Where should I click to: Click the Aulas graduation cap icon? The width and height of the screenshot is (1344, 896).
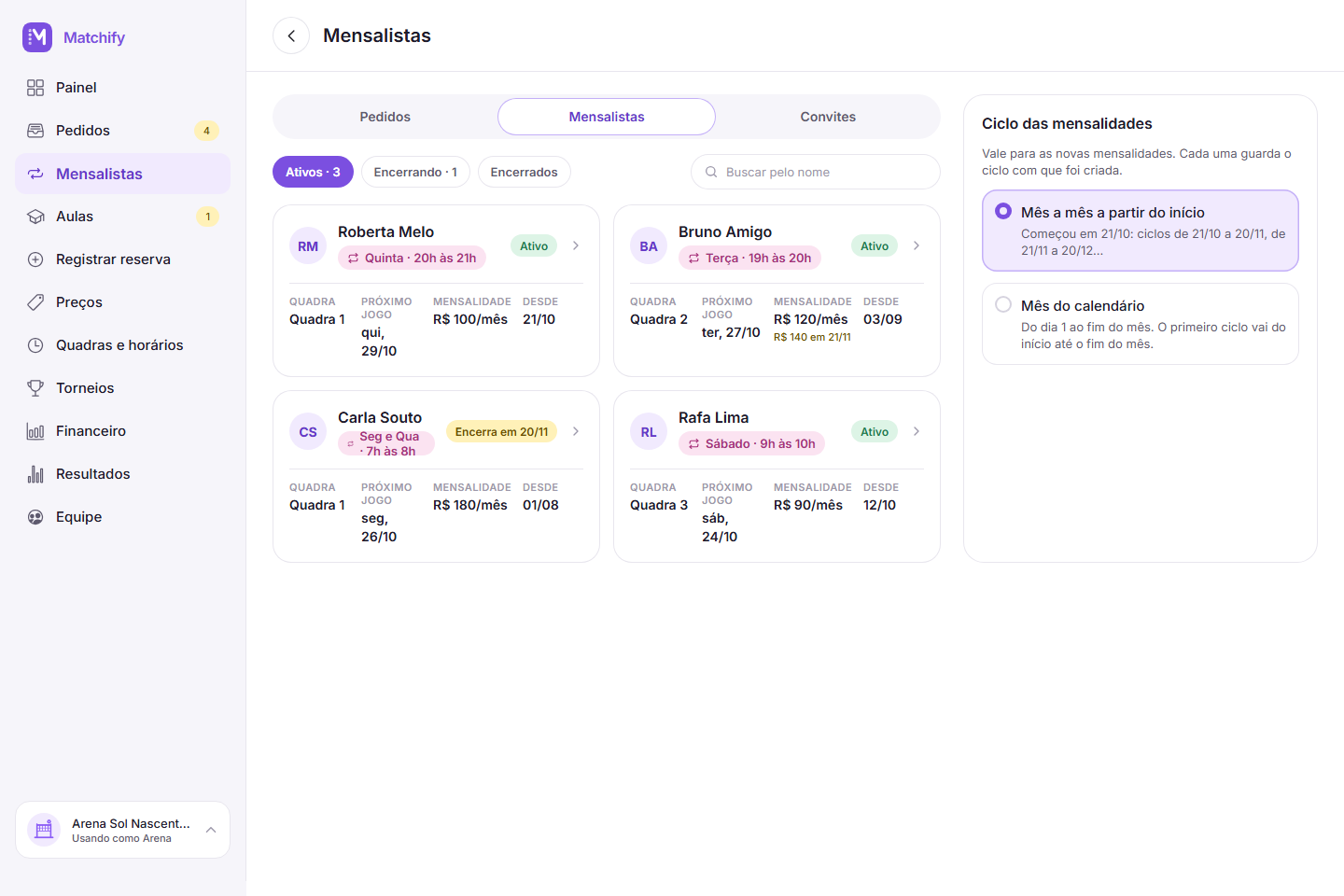[35, 217]
